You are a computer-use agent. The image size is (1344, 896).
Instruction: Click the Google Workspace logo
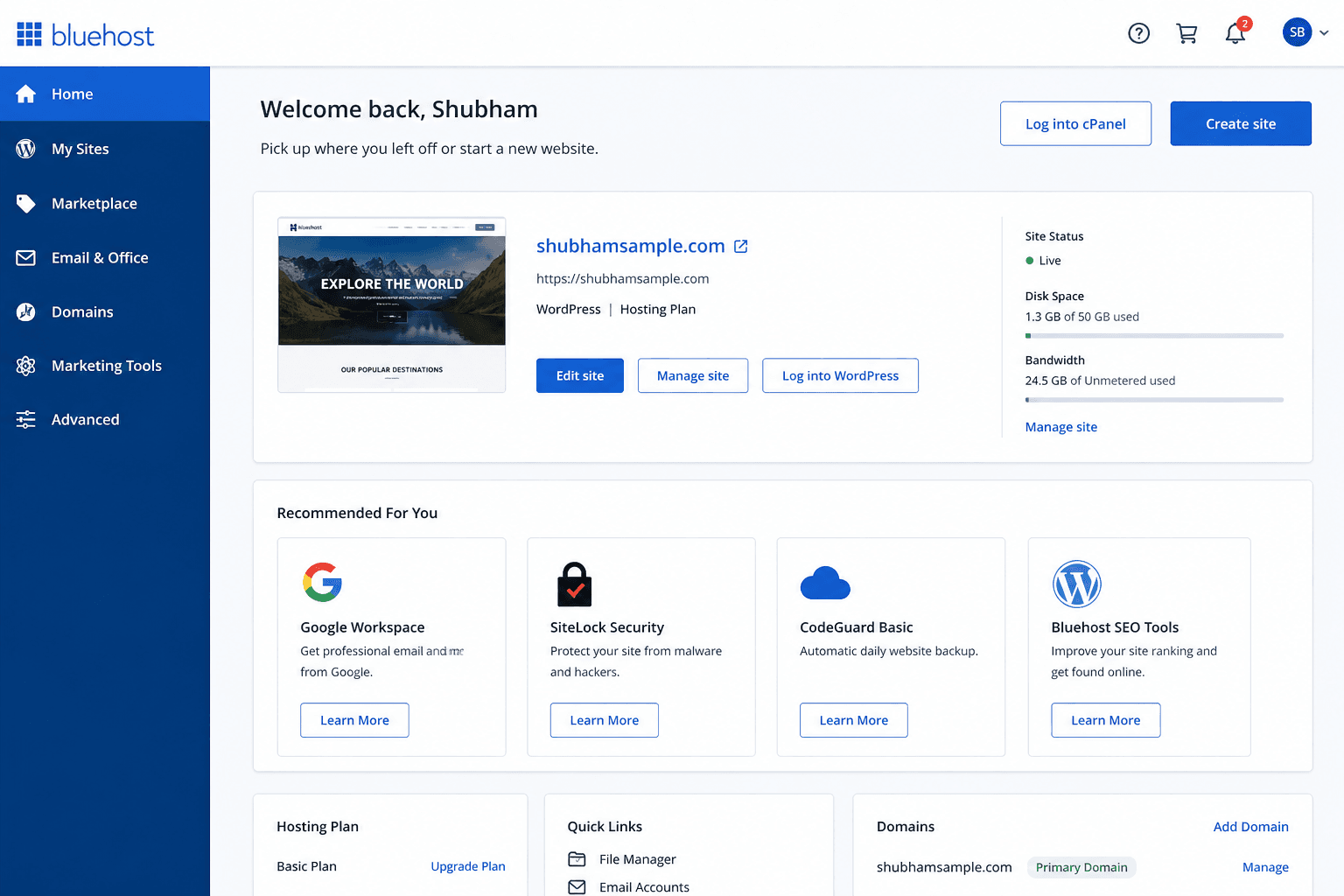pos(322,582)
